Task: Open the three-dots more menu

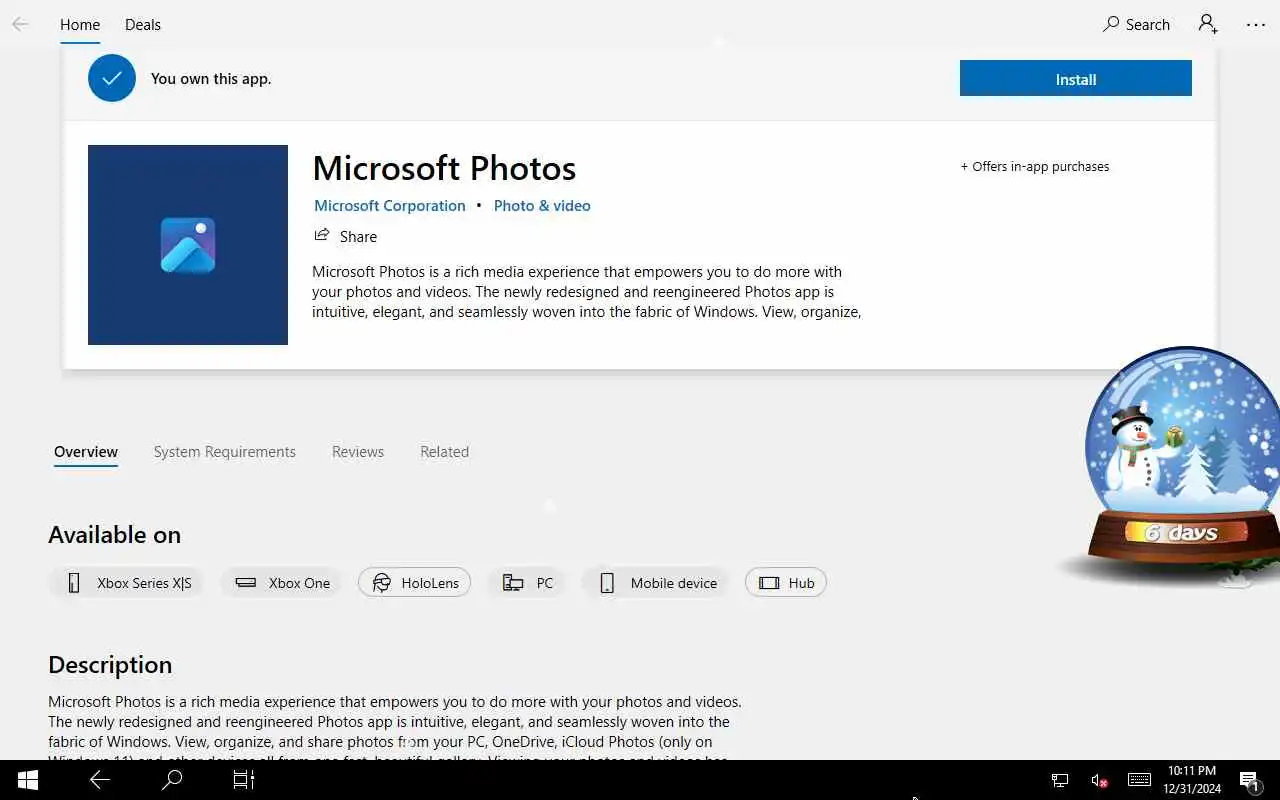Action: point(1256,25)
